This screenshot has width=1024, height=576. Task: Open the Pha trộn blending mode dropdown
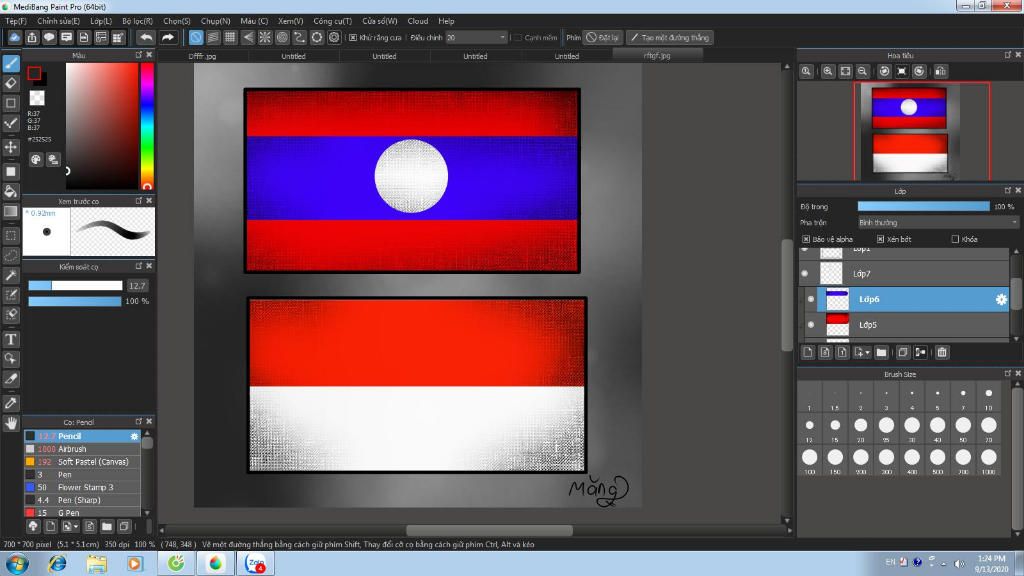[938, 223]
